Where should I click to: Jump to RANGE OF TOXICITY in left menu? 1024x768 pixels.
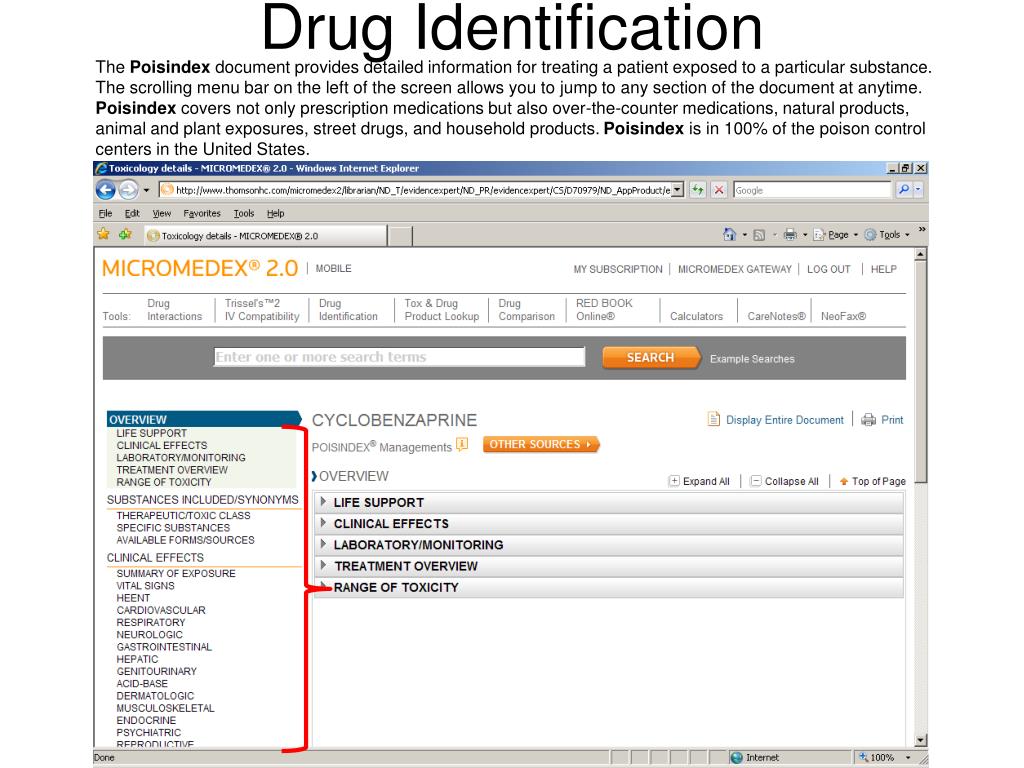tap(164, 482)
